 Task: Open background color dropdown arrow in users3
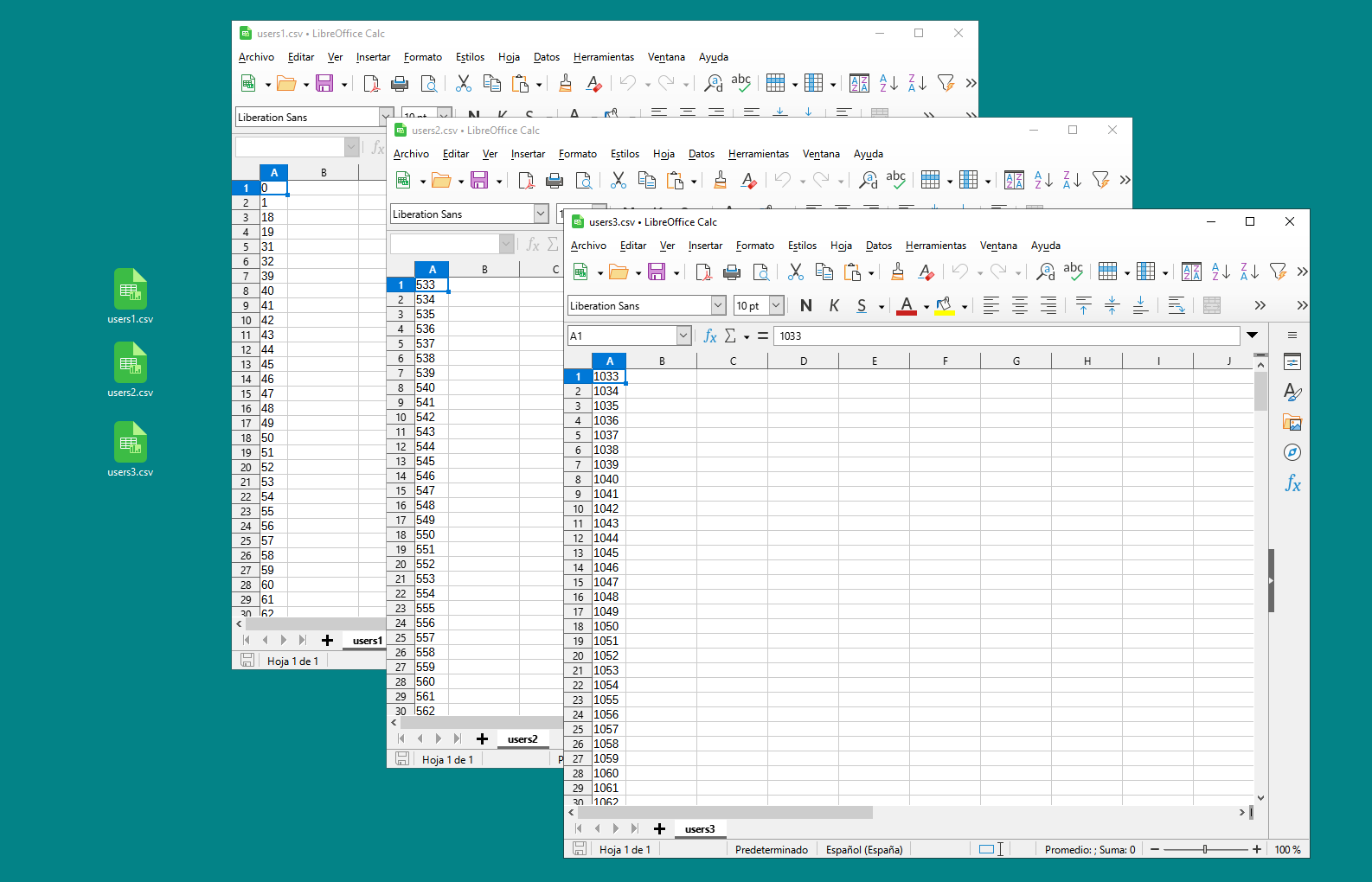(964, 306)
